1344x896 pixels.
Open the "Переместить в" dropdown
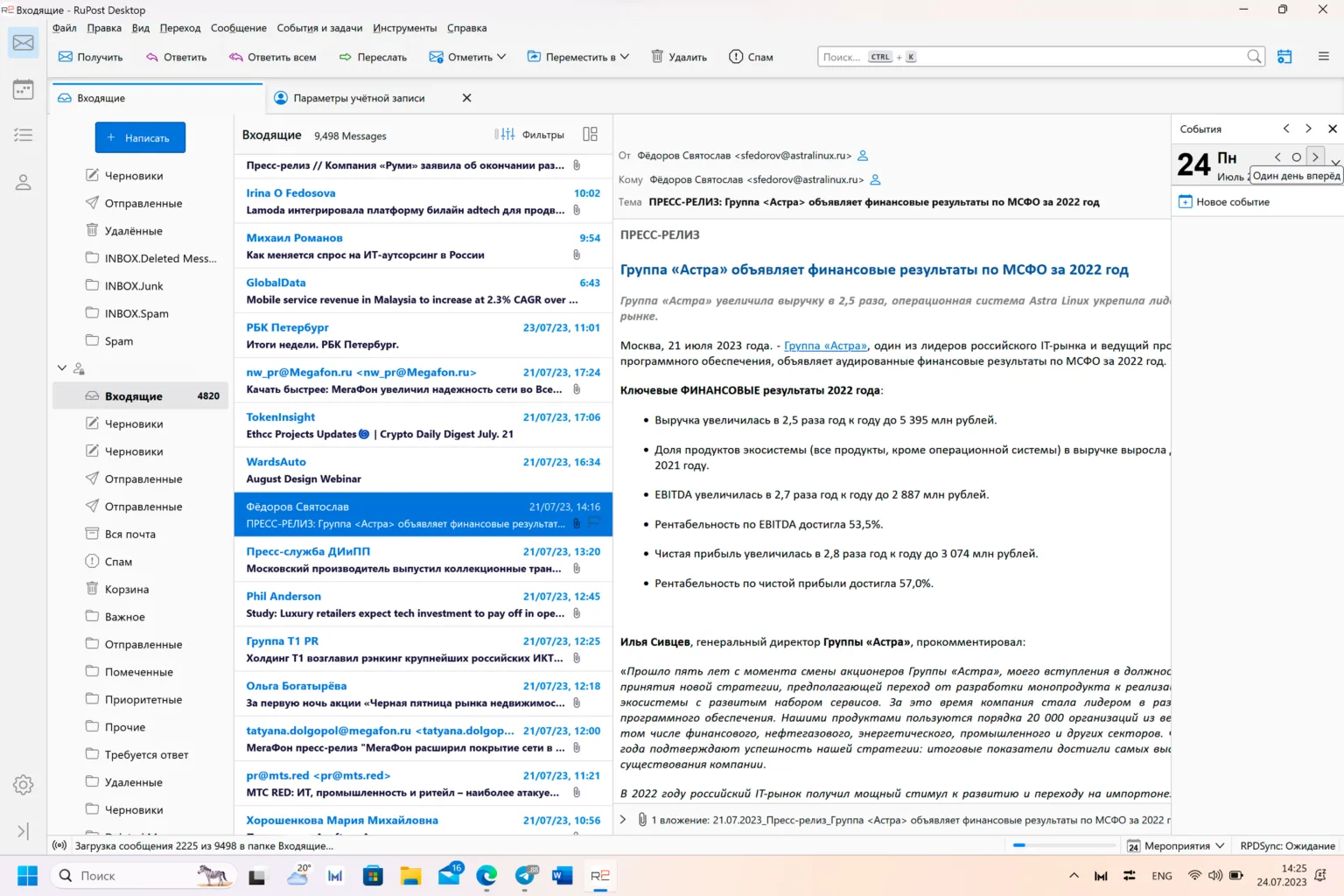[x=577, y=57]
